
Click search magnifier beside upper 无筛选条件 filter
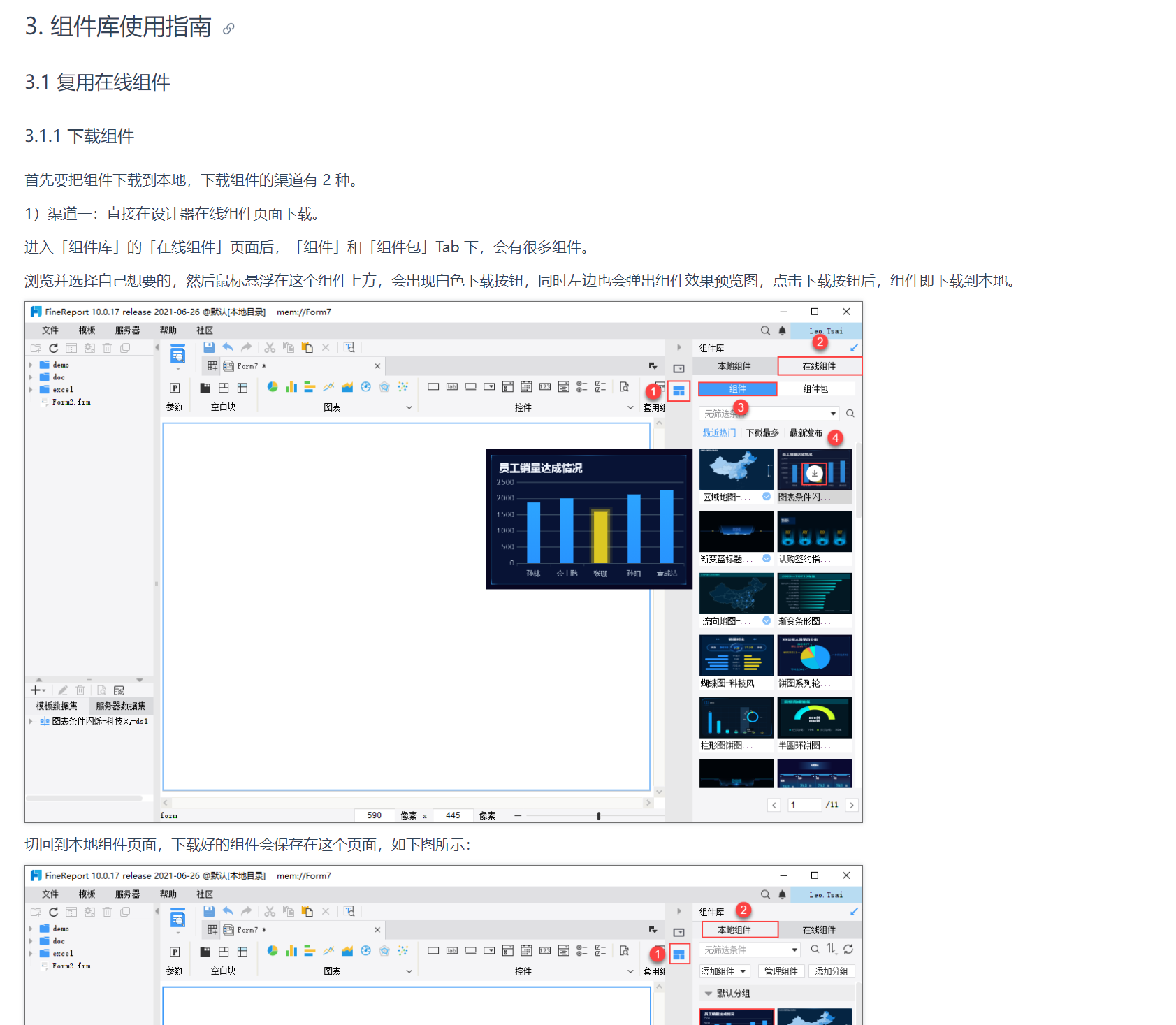[x=850, y=414]
